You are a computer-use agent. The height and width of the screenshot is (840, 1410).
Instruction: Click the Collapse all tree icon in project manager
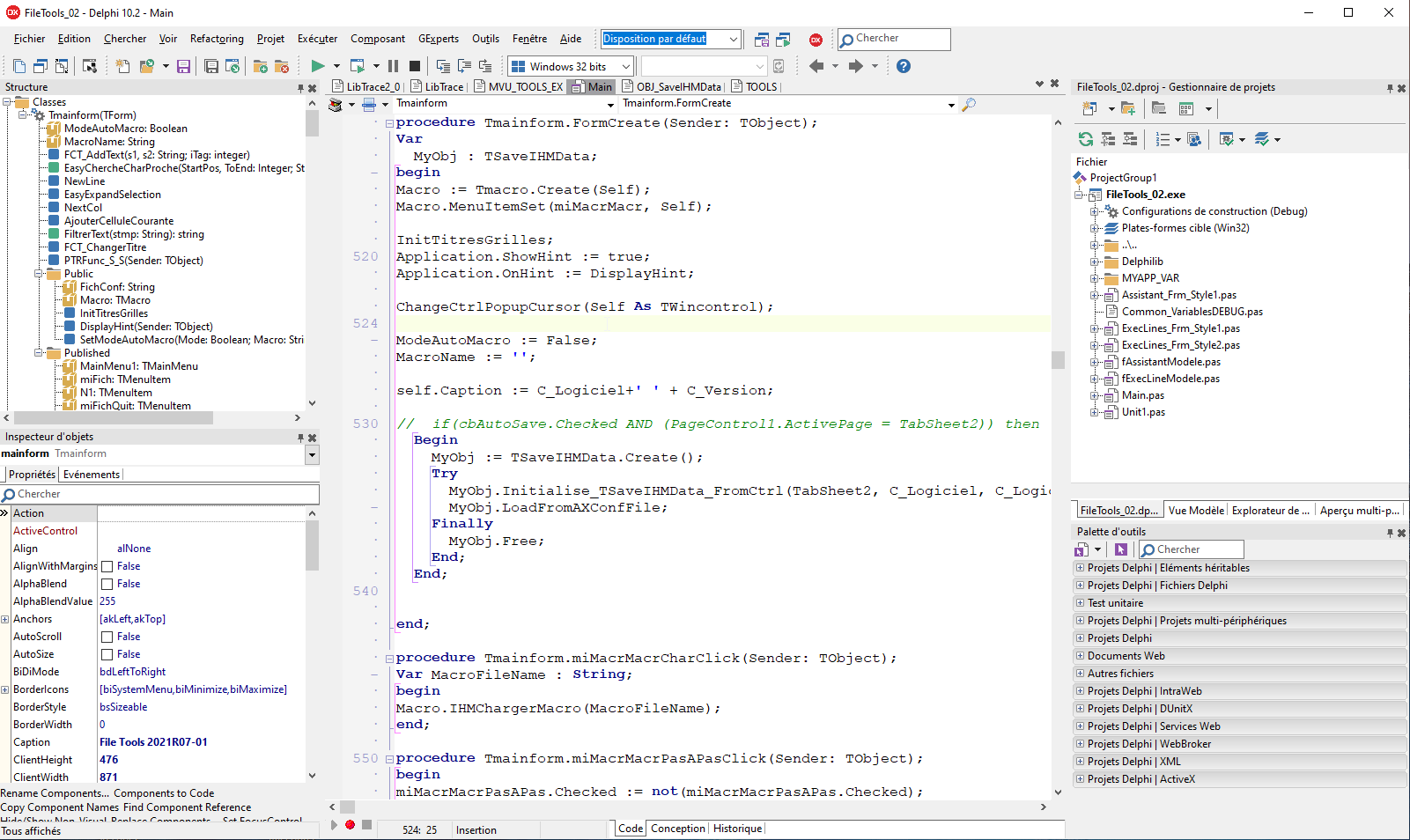pos(1130,139)
